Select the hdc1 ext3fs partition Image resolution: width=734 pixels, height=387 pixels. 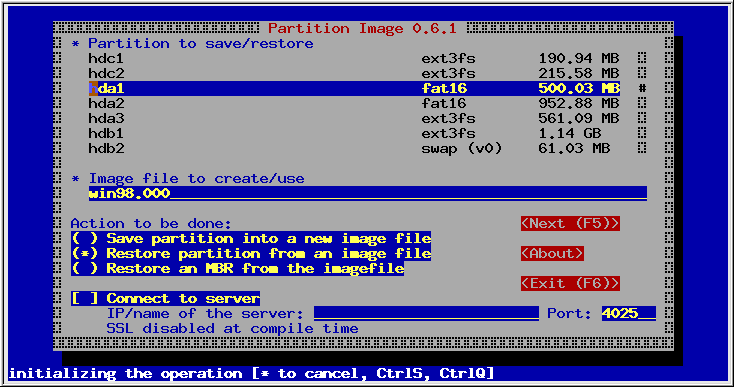(x=354, y=58)
